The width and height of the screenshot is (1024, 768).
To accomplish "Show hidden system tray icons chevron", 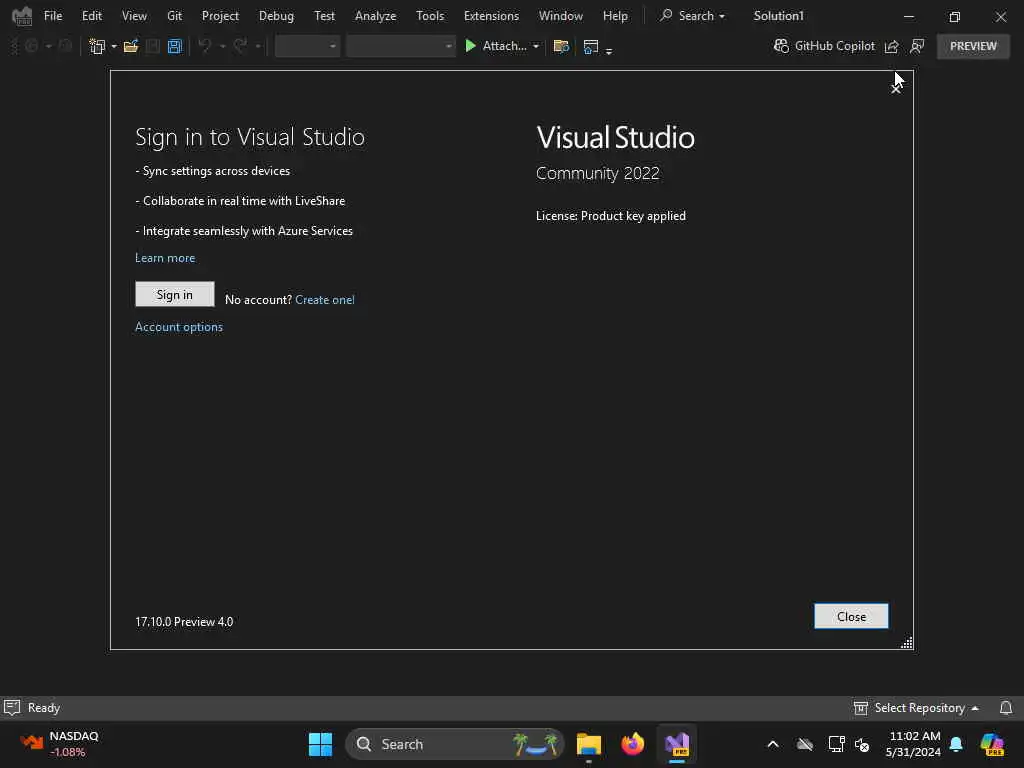I will point(773,744).
